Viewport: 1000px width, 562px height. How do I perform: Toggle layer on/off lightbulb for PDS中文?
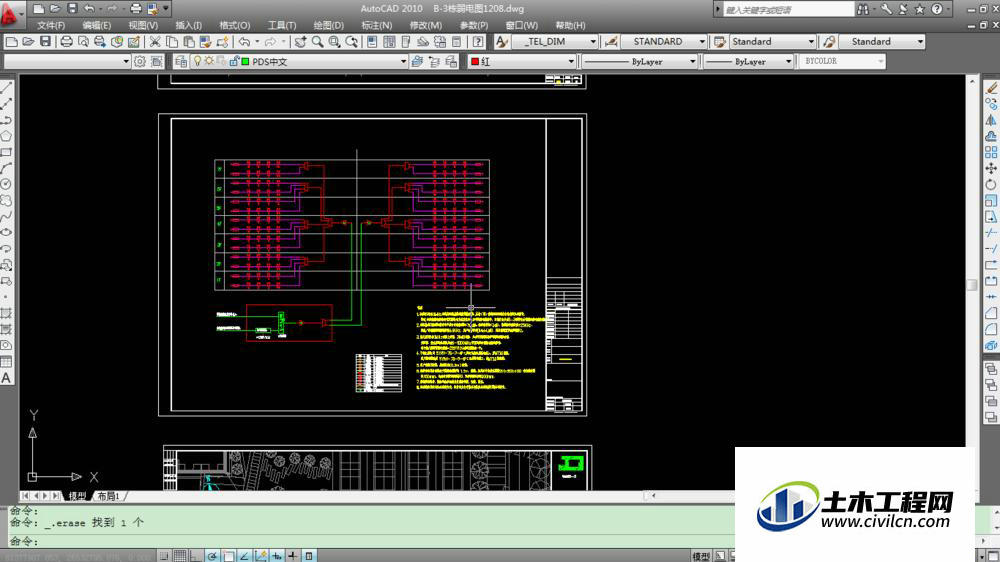point(198,61)
